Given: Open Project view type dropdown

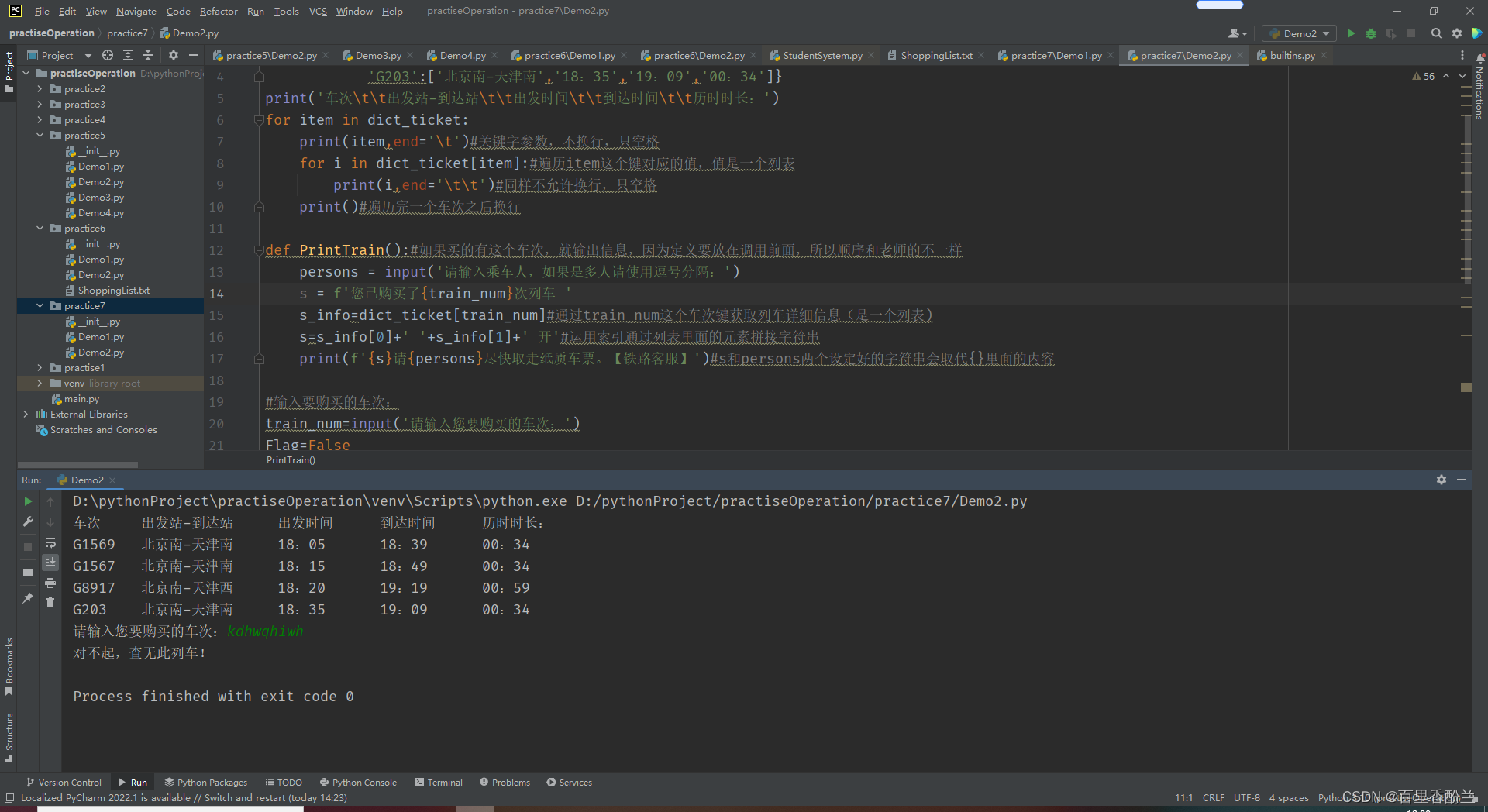Looking at the screenshot, I should click(59, 55).
